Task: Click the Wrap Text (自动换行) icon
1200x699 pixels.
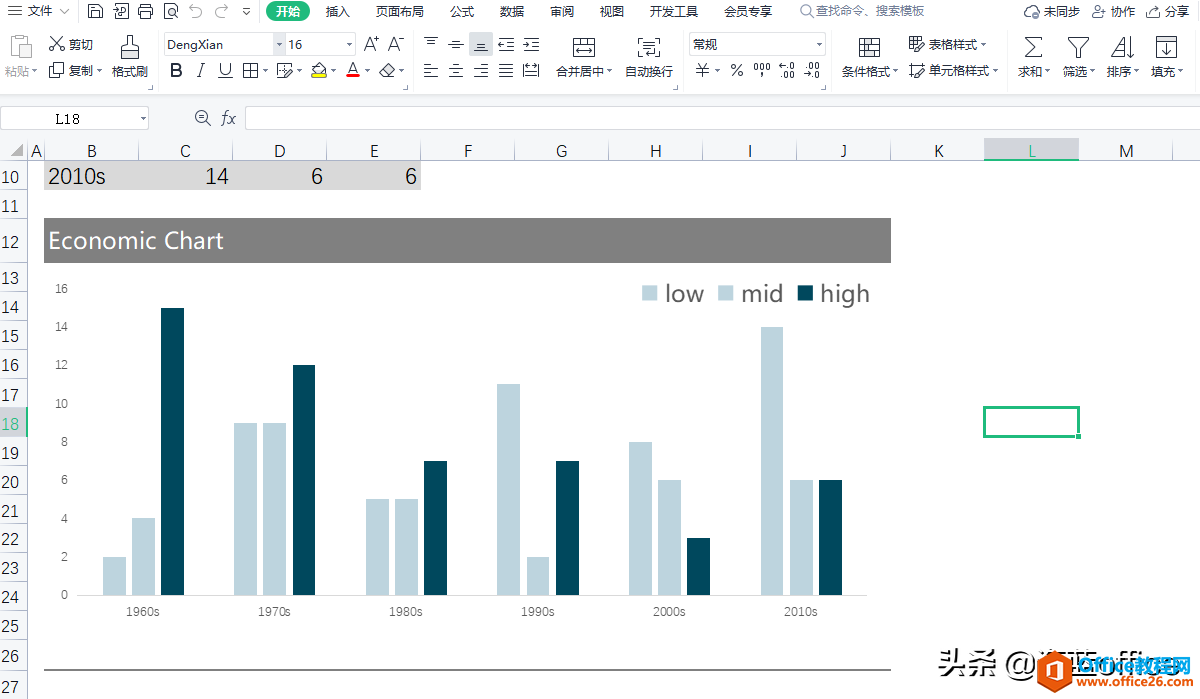Action: click(x=649, y=47)
